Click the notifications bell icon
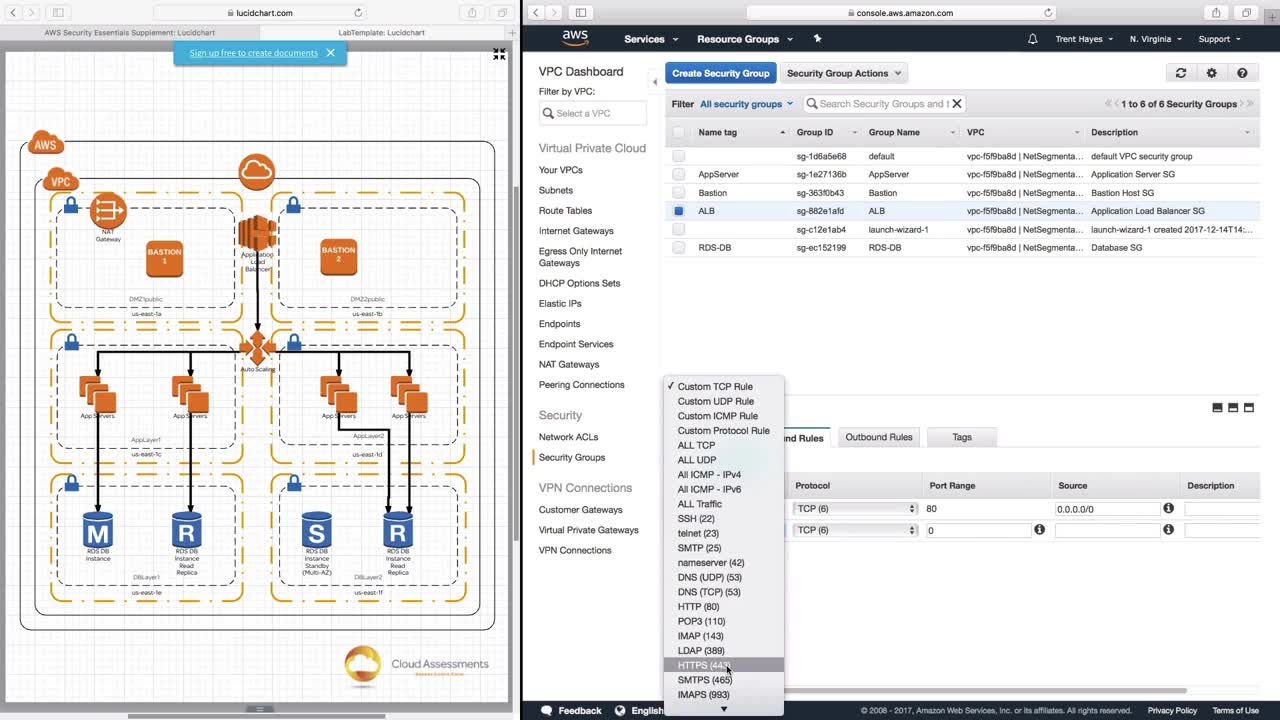Viewport: 1280px width, 720px height. pos(1032,39)
